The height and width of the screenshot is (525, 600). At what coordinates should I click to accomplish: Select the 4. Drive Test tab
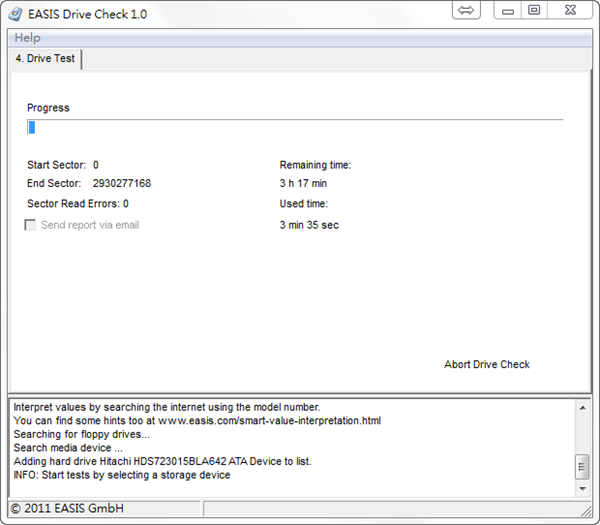click(x=45, y=59)
